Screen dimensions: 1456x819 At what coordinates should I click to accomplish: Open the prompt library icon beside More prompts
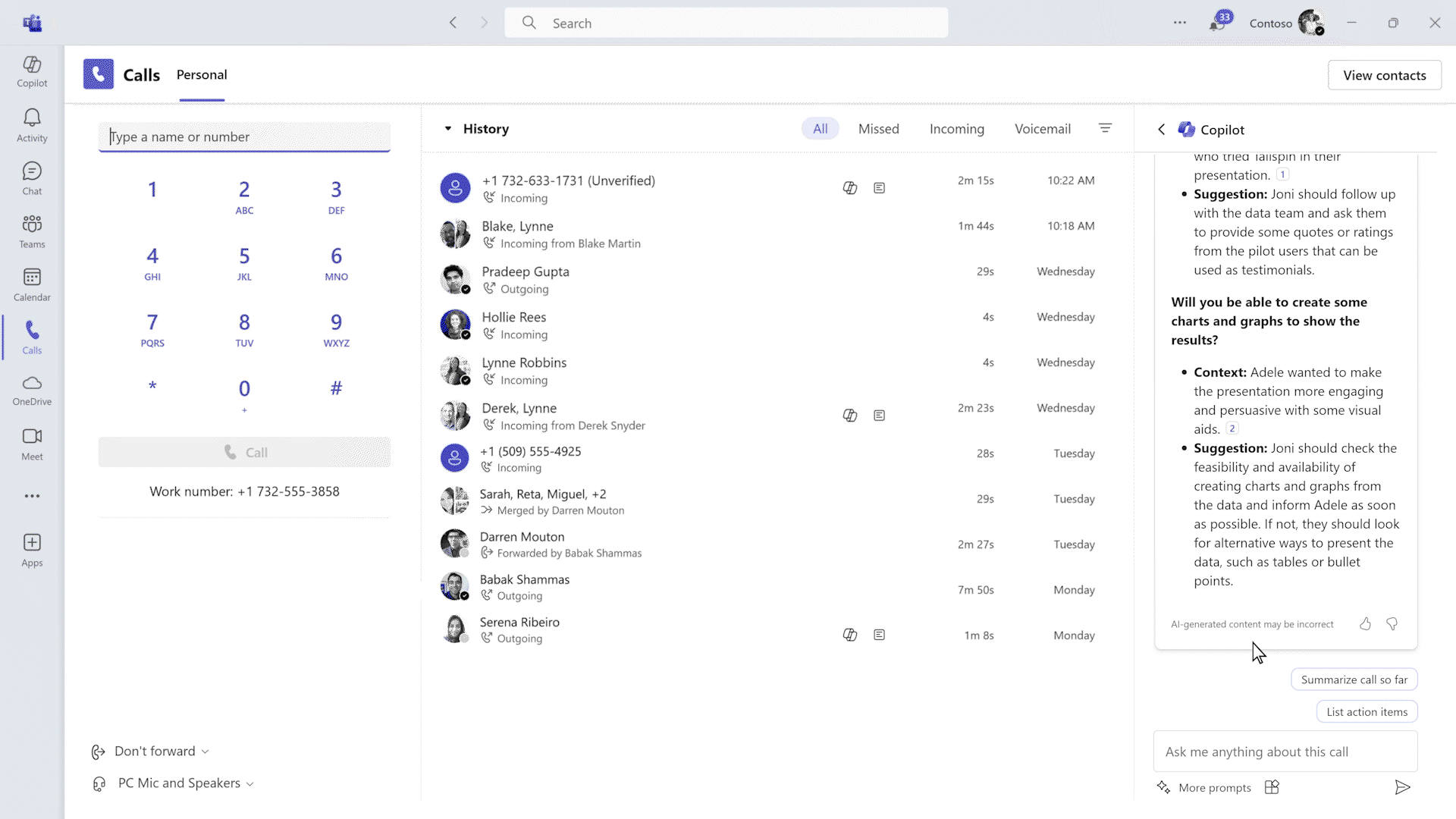pos(1272,787)
